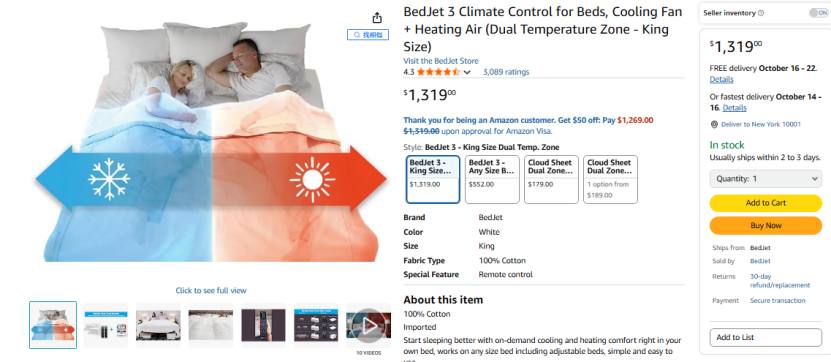Click the star rating icons
Viewport: 831px width, 362px height.
438,72
